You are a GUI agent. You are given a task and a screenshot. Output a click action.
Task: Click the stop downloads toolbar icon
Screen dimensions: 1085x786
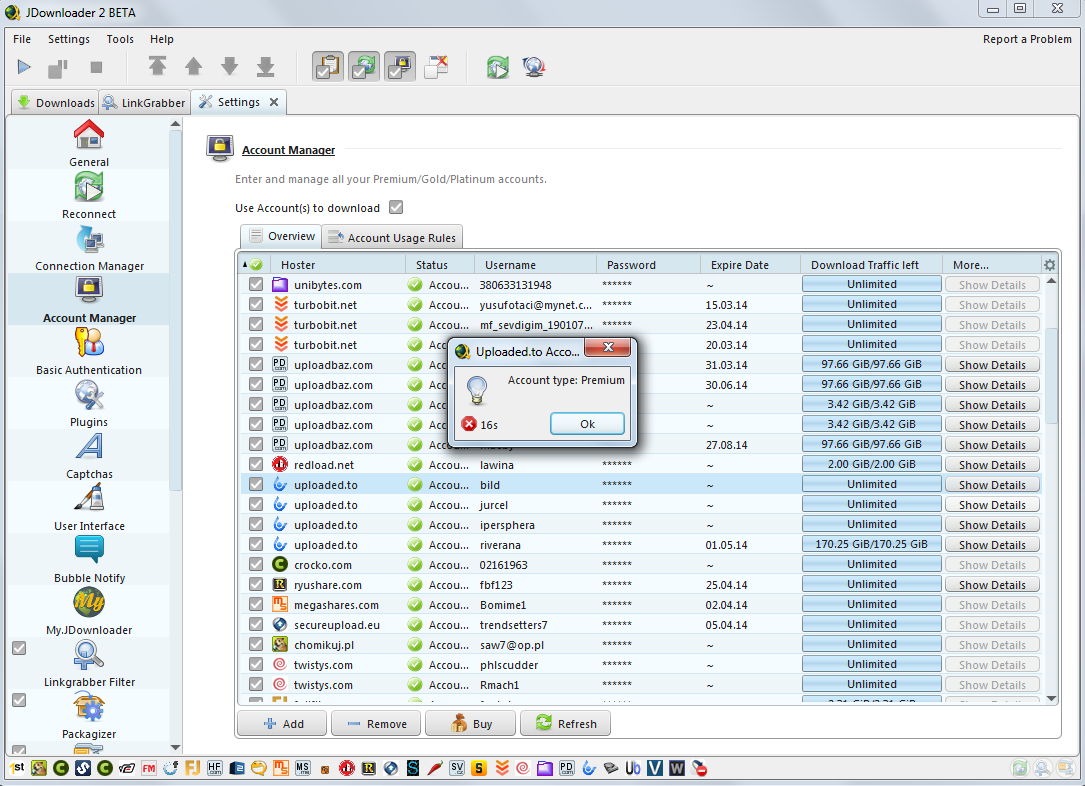click(x=96, y=67)
